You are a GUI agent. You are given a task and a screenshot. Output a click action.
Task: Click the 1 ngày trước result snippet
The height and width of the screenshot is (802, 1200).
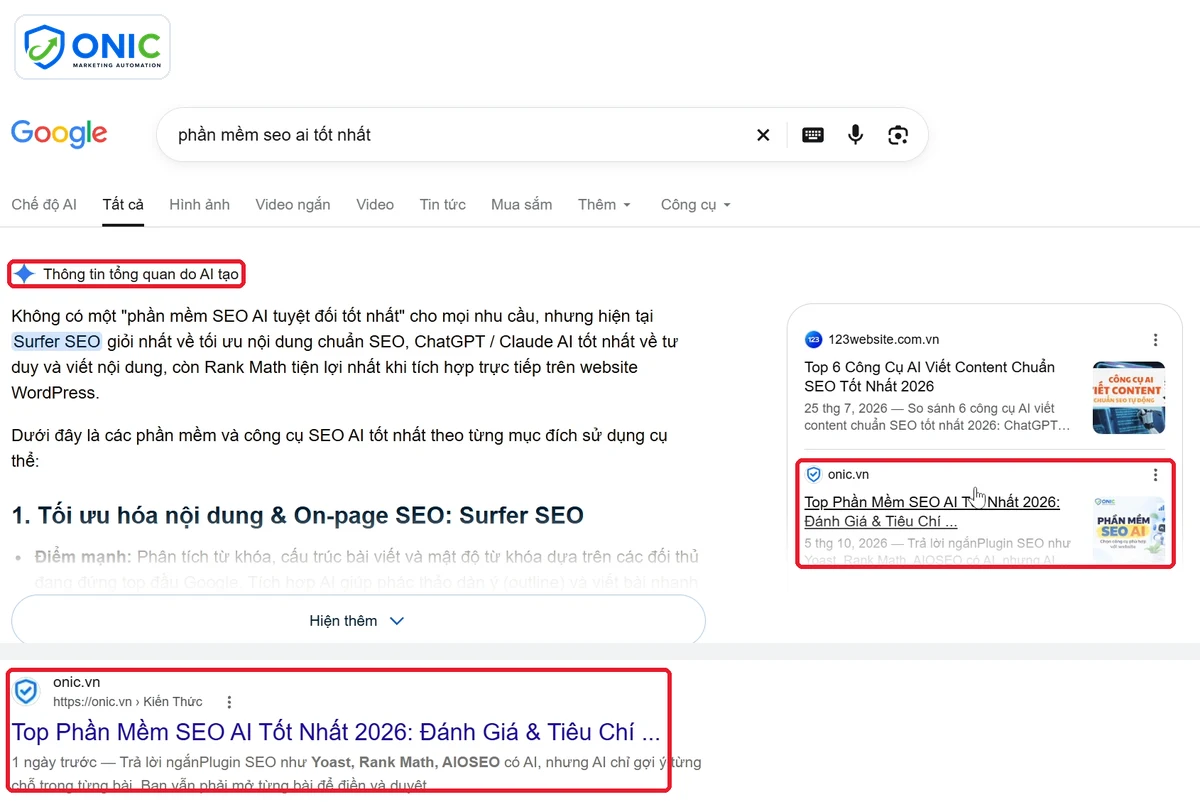(x=356, y=774)
